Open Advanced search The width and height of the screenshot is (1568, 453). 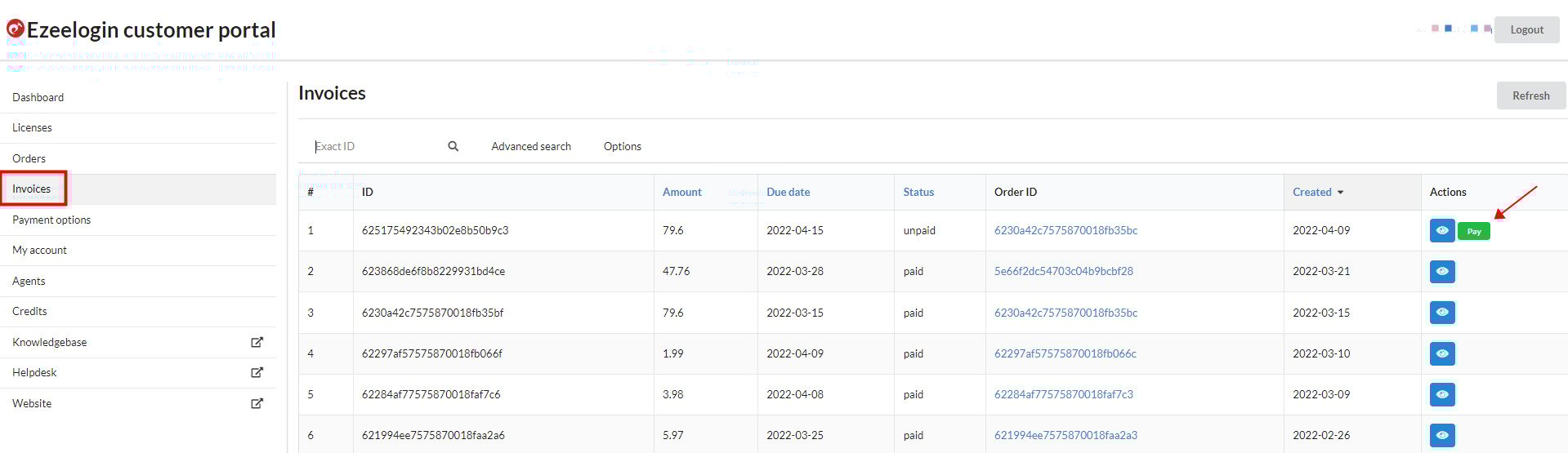tap(531, 147)
